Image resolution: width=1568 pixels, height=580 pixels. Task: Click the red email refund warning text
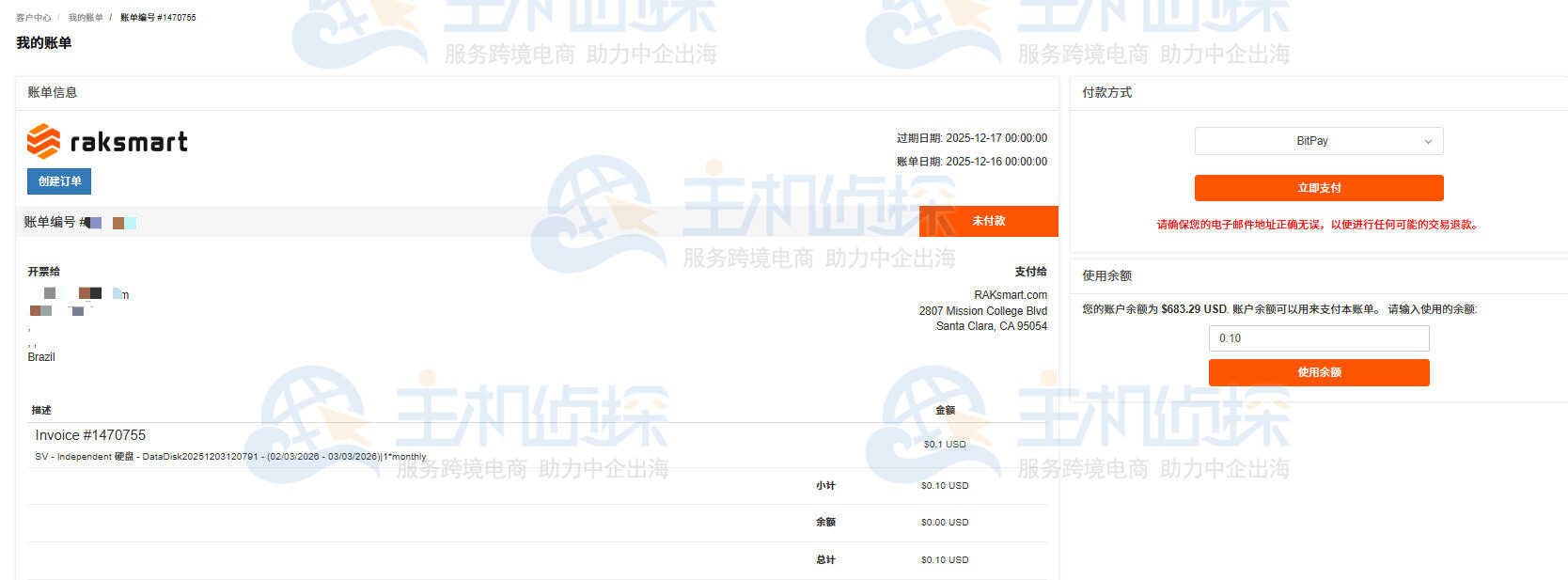1319,225
